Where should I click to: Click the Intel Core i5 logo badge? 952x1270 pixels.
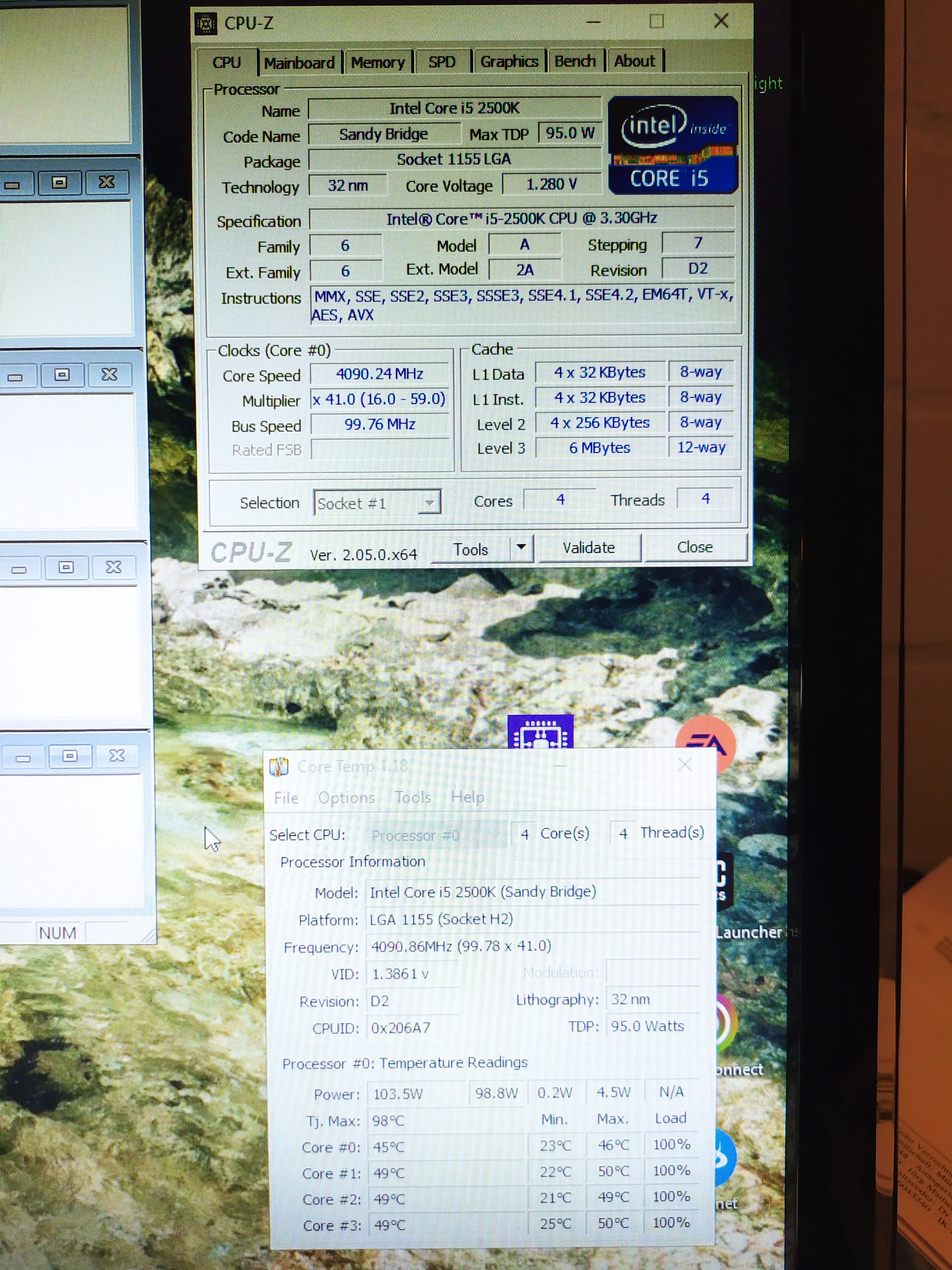pyautogui.click(x=672, y=145)
